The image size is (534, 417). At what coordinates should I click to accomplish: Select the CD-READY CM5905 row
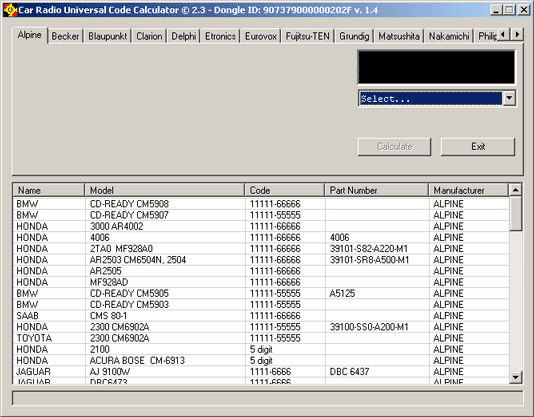point(261,293)
